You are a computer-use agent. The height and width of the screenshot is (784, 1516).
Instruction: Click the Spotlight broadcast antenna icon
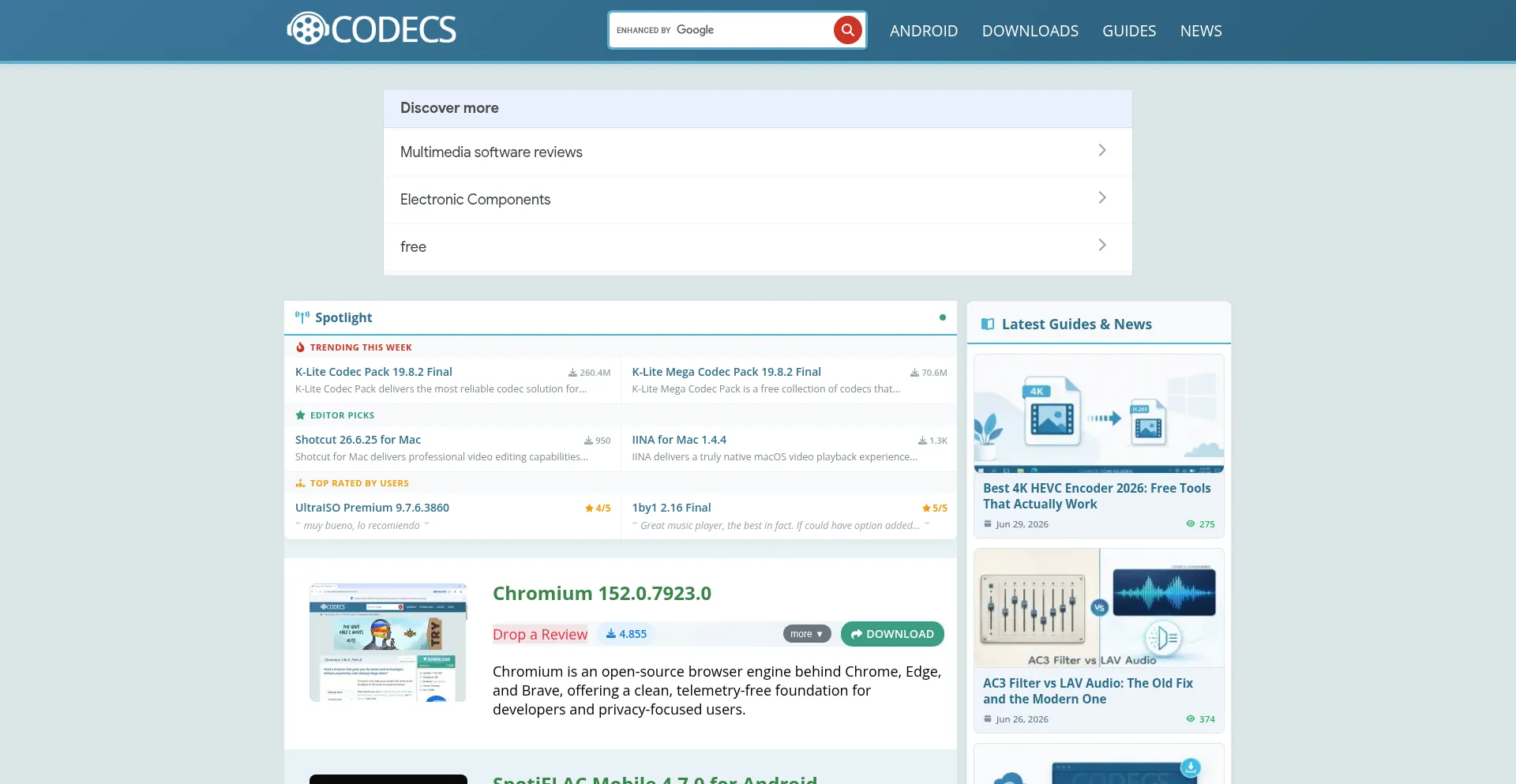(x=302, y=317)
